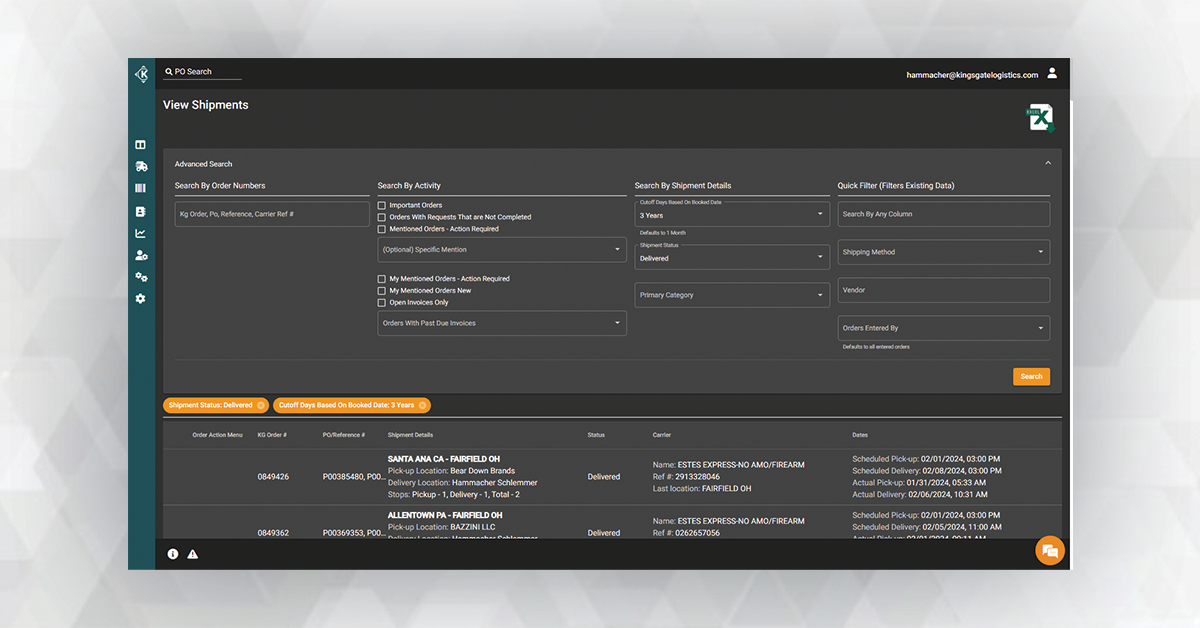Click the Kg Order, Po, Reference input field
Viewport: 1200px width, 628px height.
[x=272, y=214]
